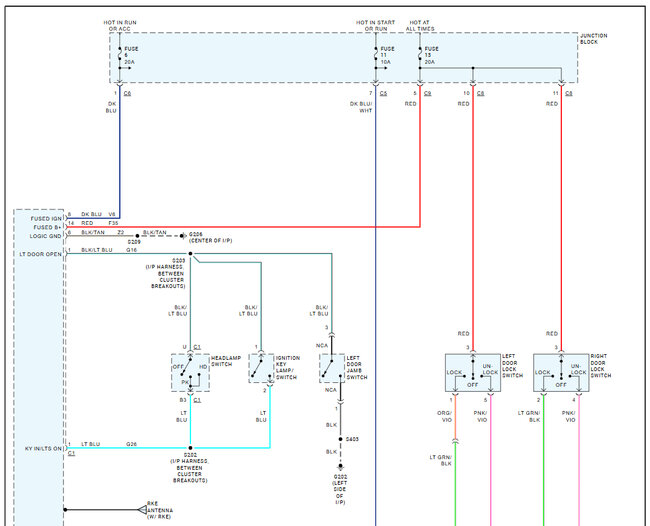Viewport: 650px width, 526px height.
Task: Click the KY IN/LTS ON pin label
Action: 43,448
